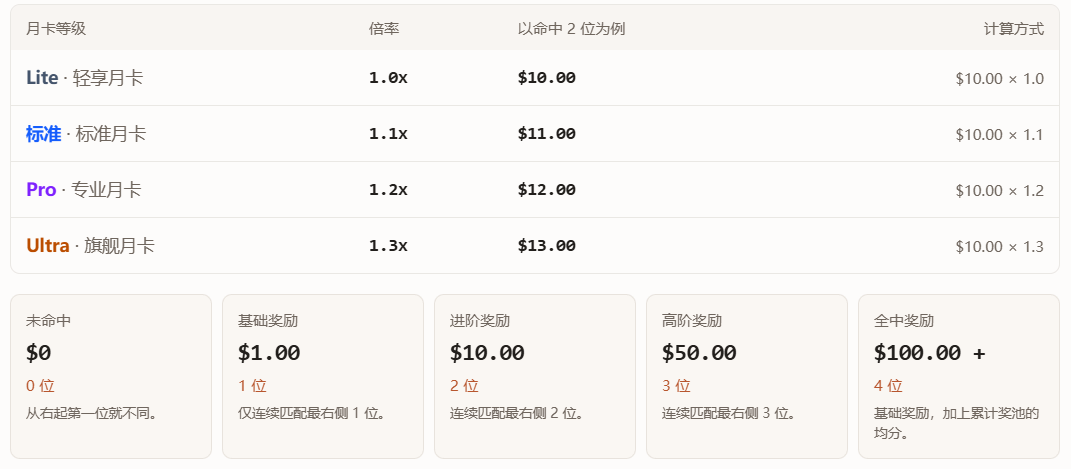
Task: Click the 4 位 label in 全中奖励
Action: coord(888,386)
